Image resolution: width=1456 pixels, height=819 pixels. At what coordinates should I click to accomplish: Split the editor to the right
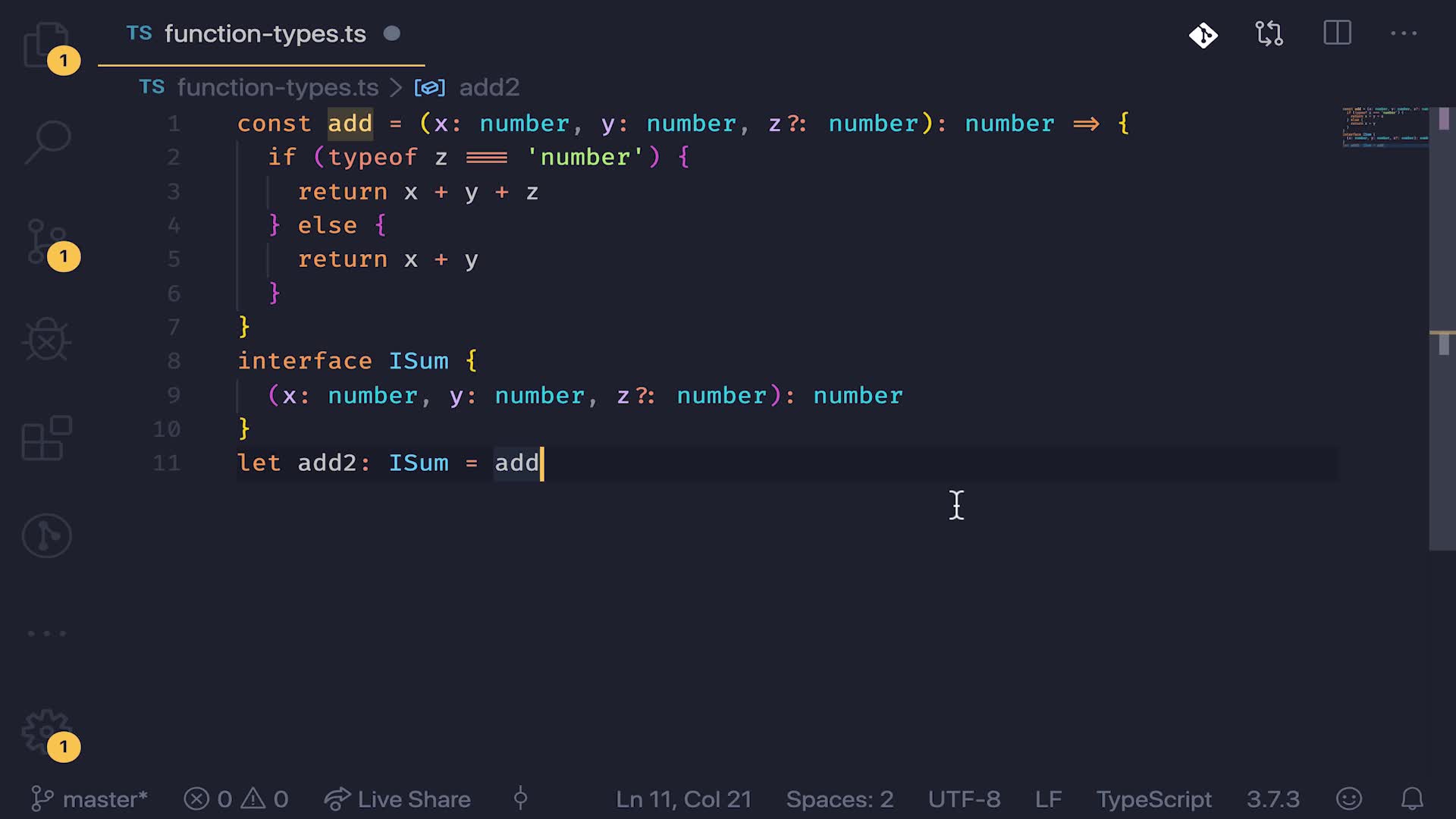click(1337, 33)
